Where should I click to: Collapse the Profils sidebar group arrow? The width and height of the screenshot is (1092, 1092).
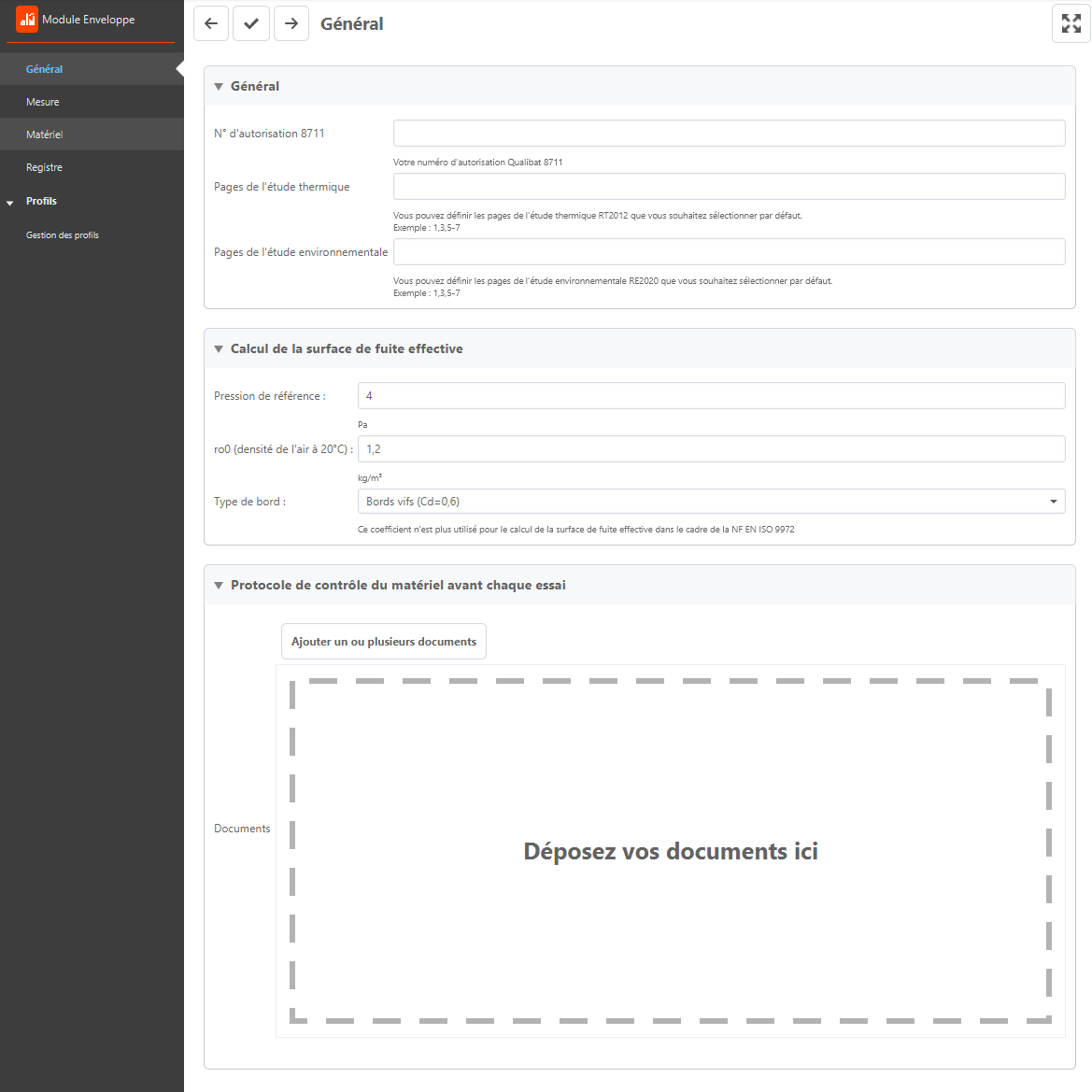(9, 203)
